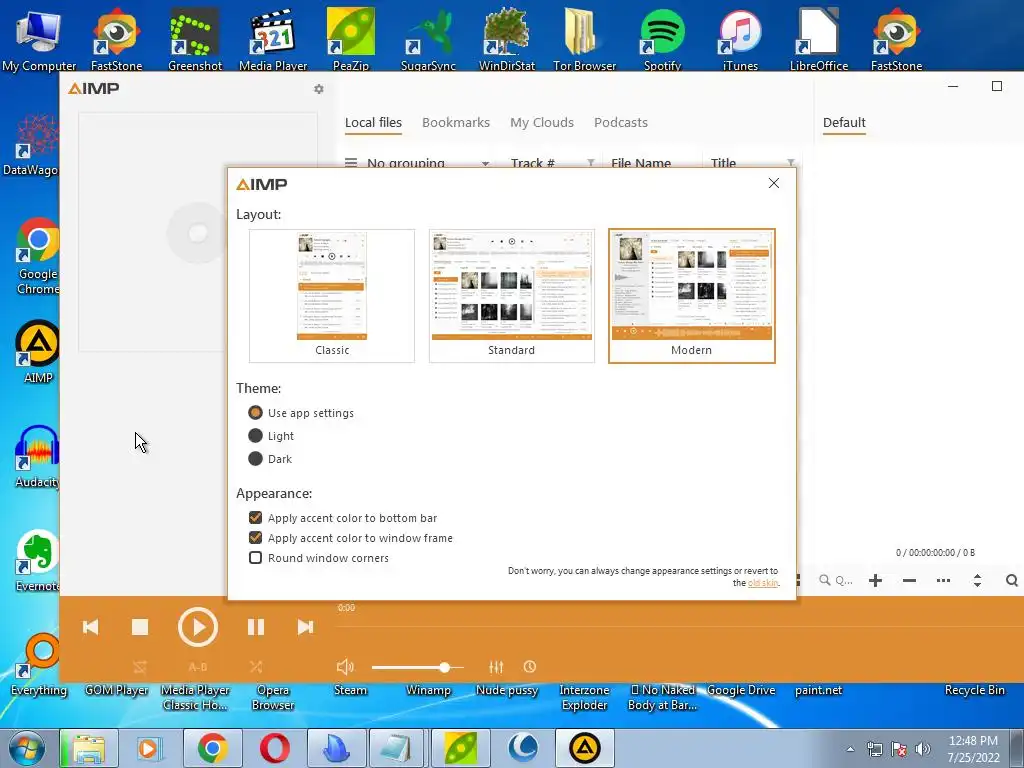Enable Round window corners checkbox
The height and width of the screenshot is (768, 1024).
255,558
